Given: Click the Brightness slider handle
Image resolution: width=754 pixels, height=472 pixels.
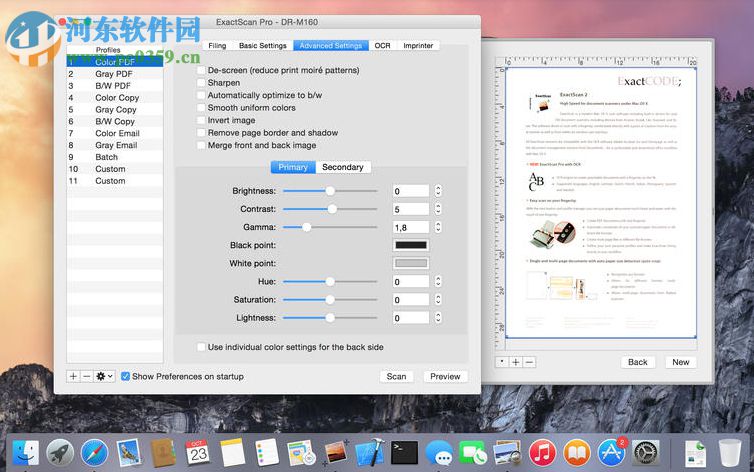Looking at the screenshot, I should [x=330, y=191].
